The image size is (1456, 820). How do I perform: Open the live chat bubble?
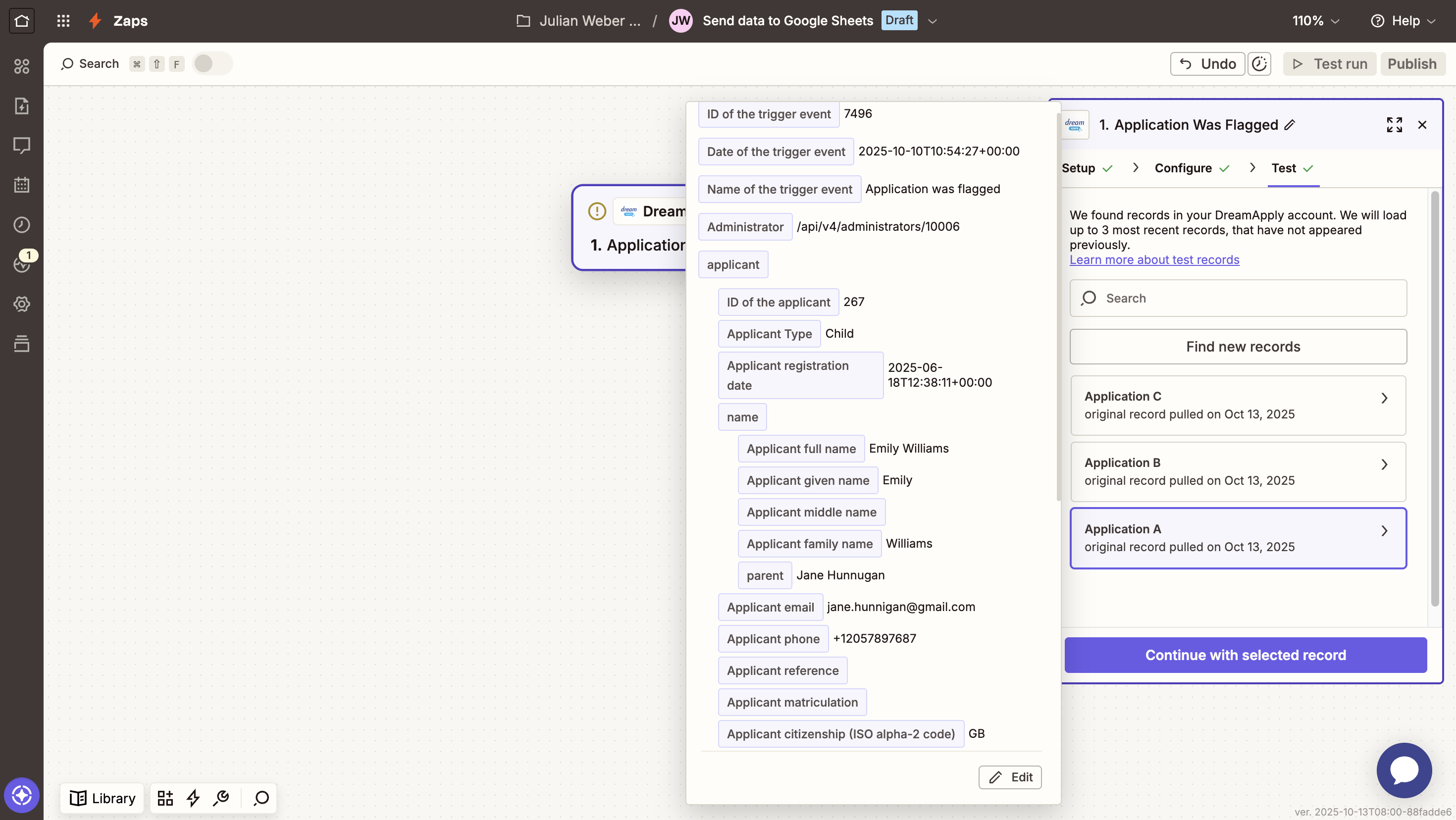[x=1404, y=770]
